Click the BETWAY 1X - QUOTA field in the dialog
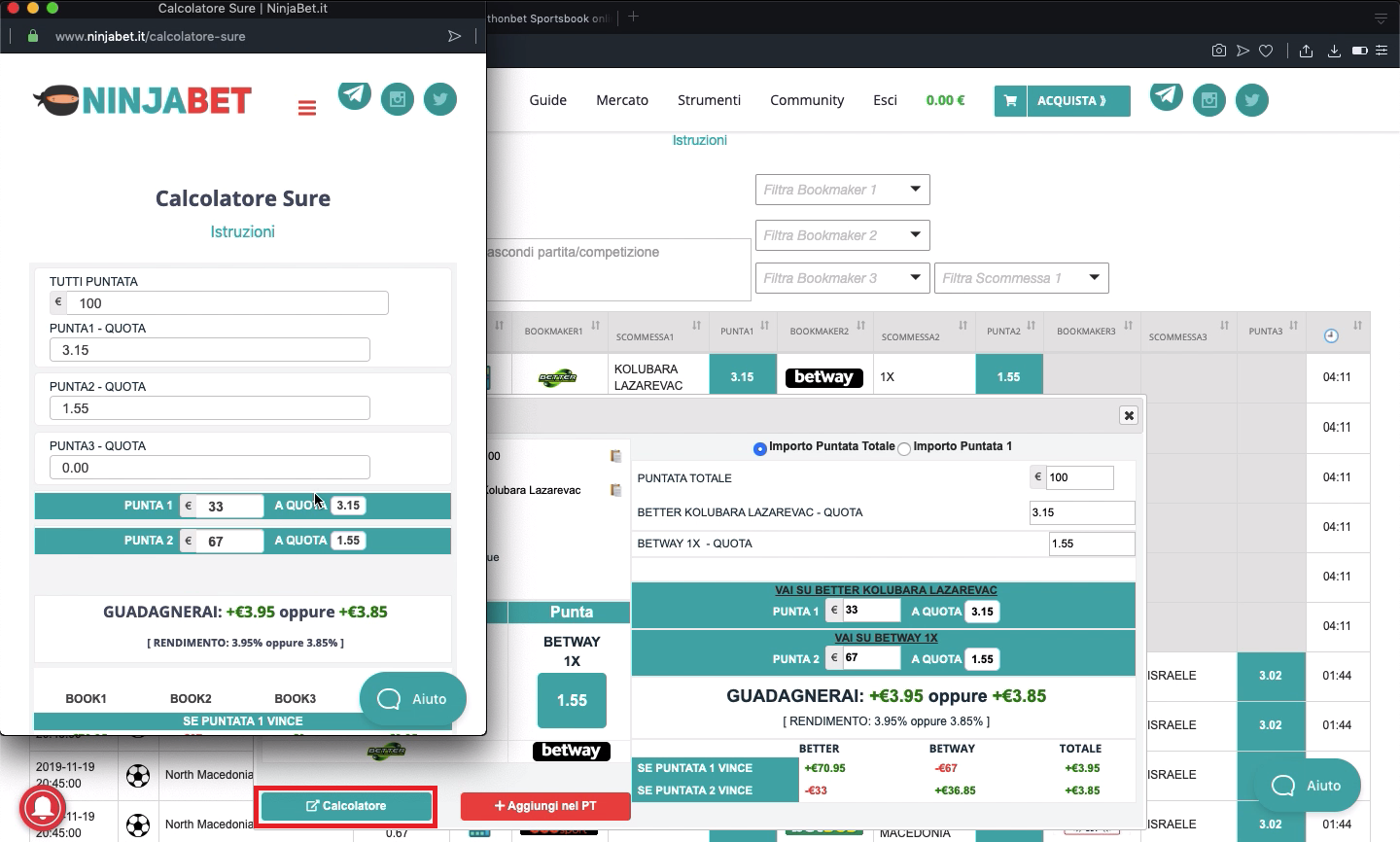Screen dimensions: 1400x842 [x=1092, y=544]
